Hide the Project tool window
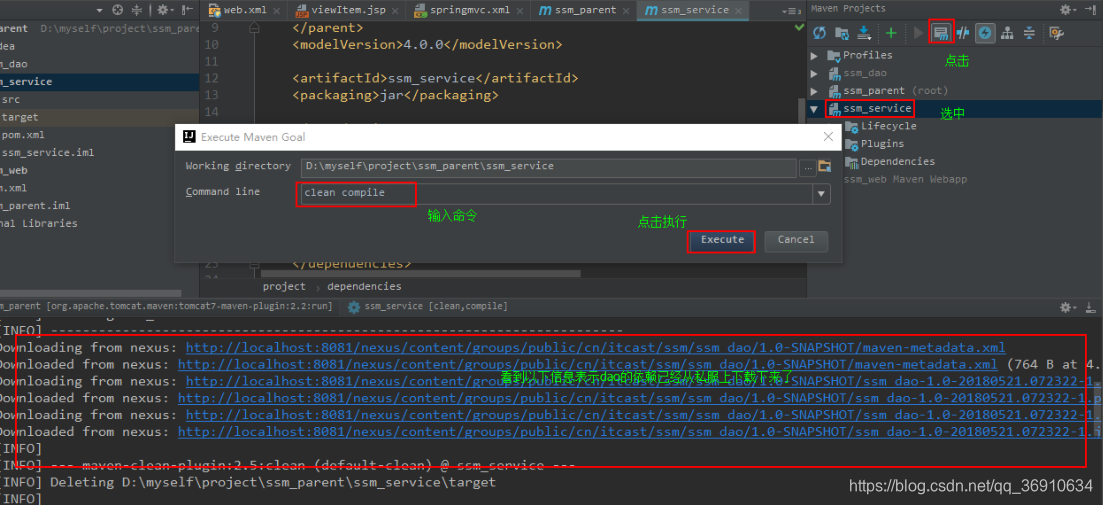Screen dimensions: 1103x505 click(186, 10)
